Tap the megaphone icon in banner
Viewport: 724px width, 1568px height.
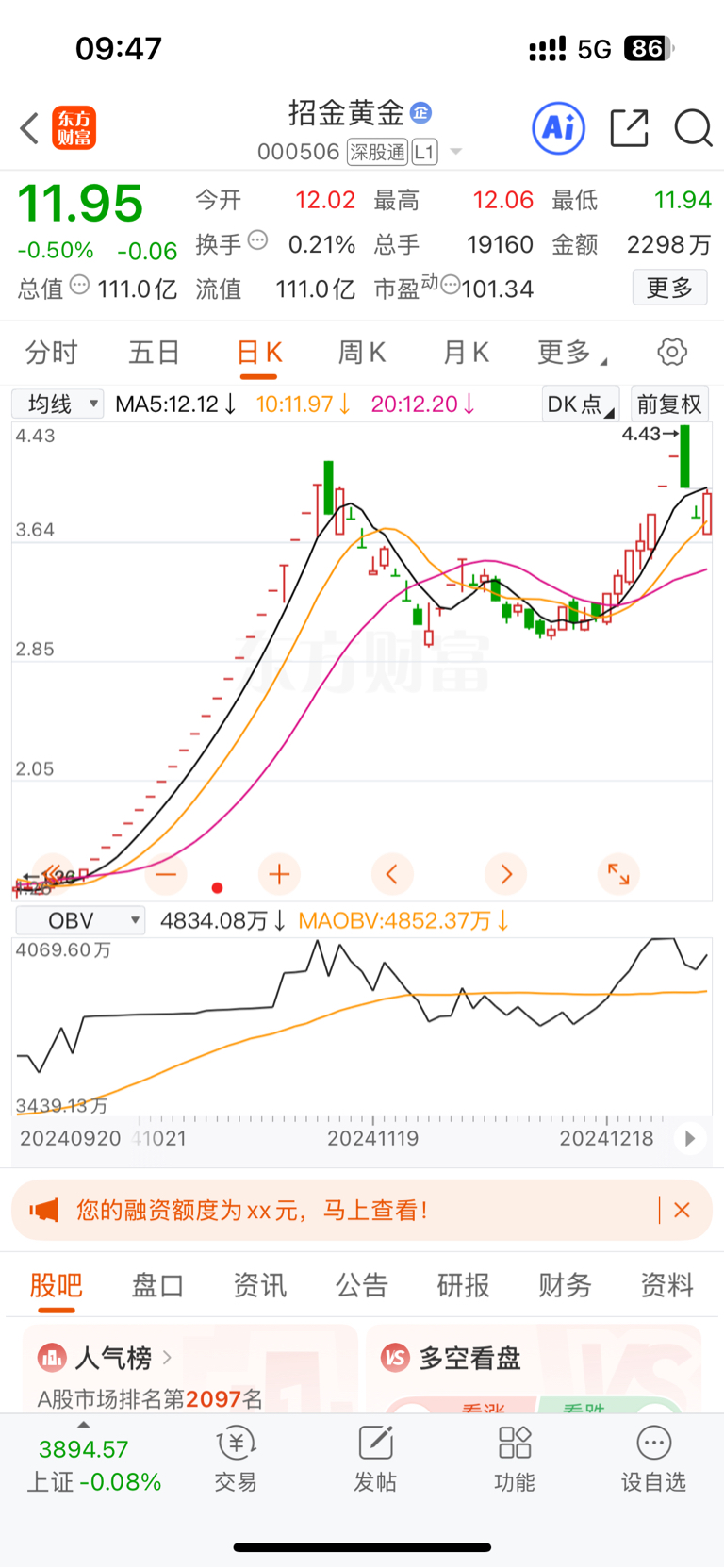43,1210
